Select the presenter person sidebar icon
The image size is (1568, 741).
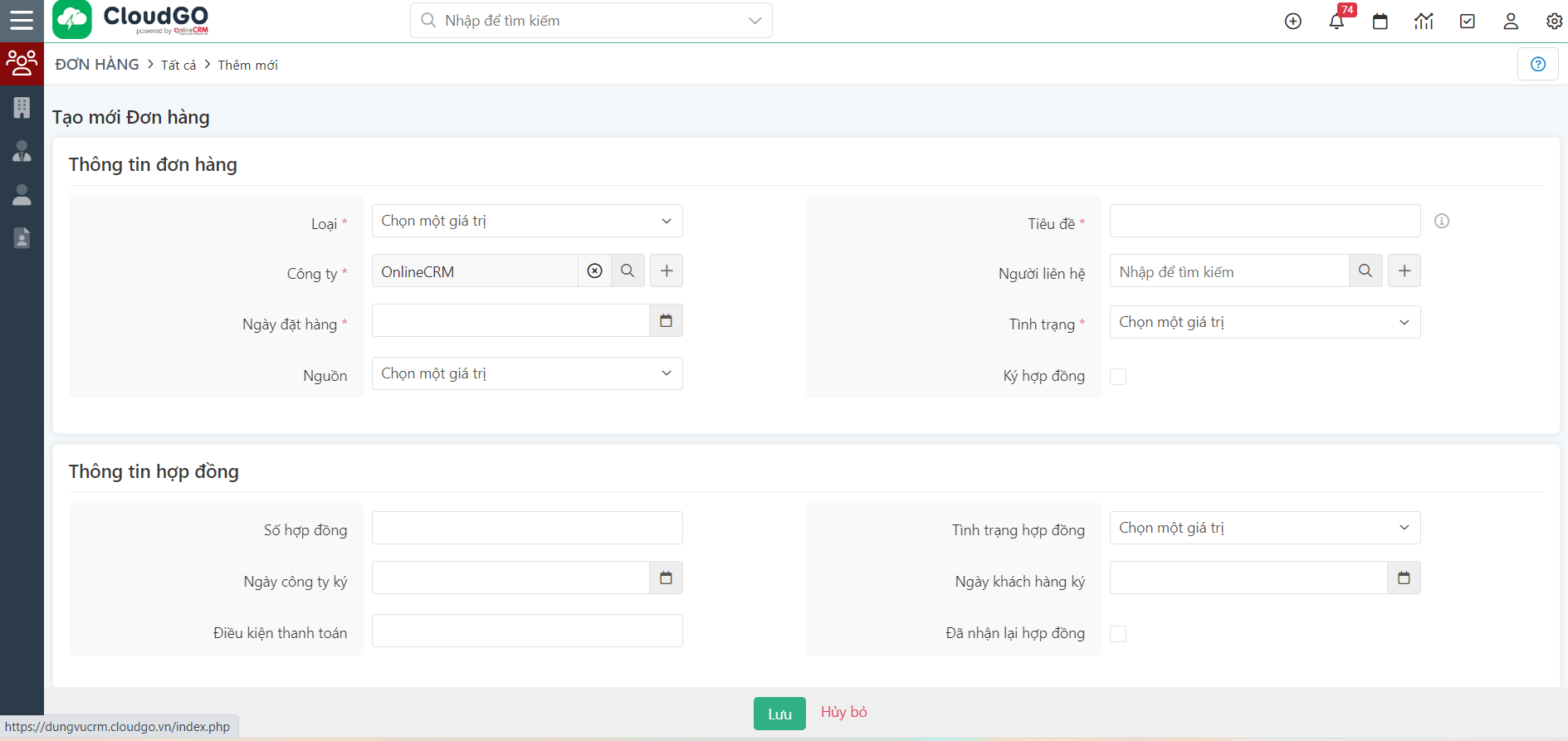22,151
